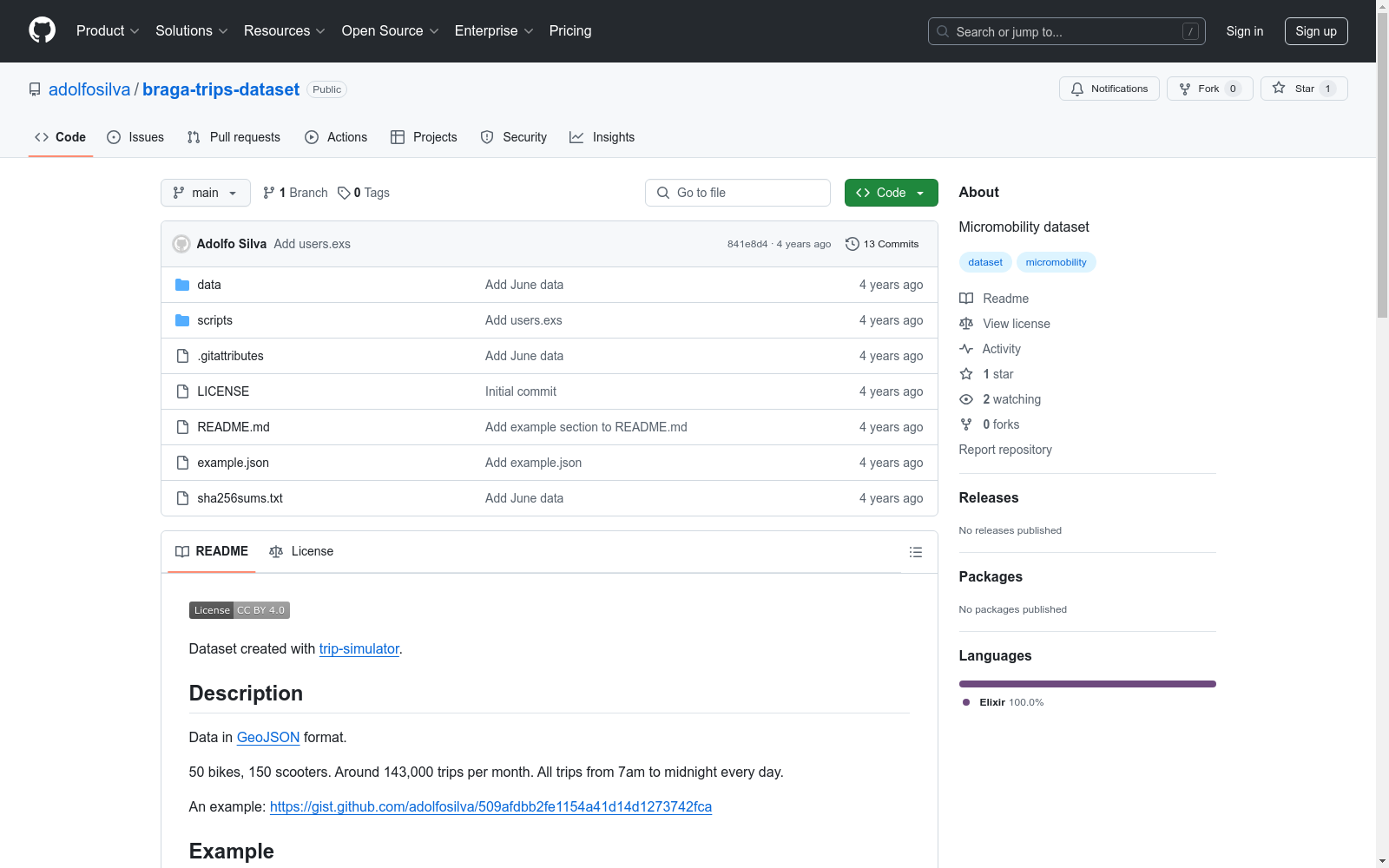View the 0 Tags list

click(x=364, y=193)
